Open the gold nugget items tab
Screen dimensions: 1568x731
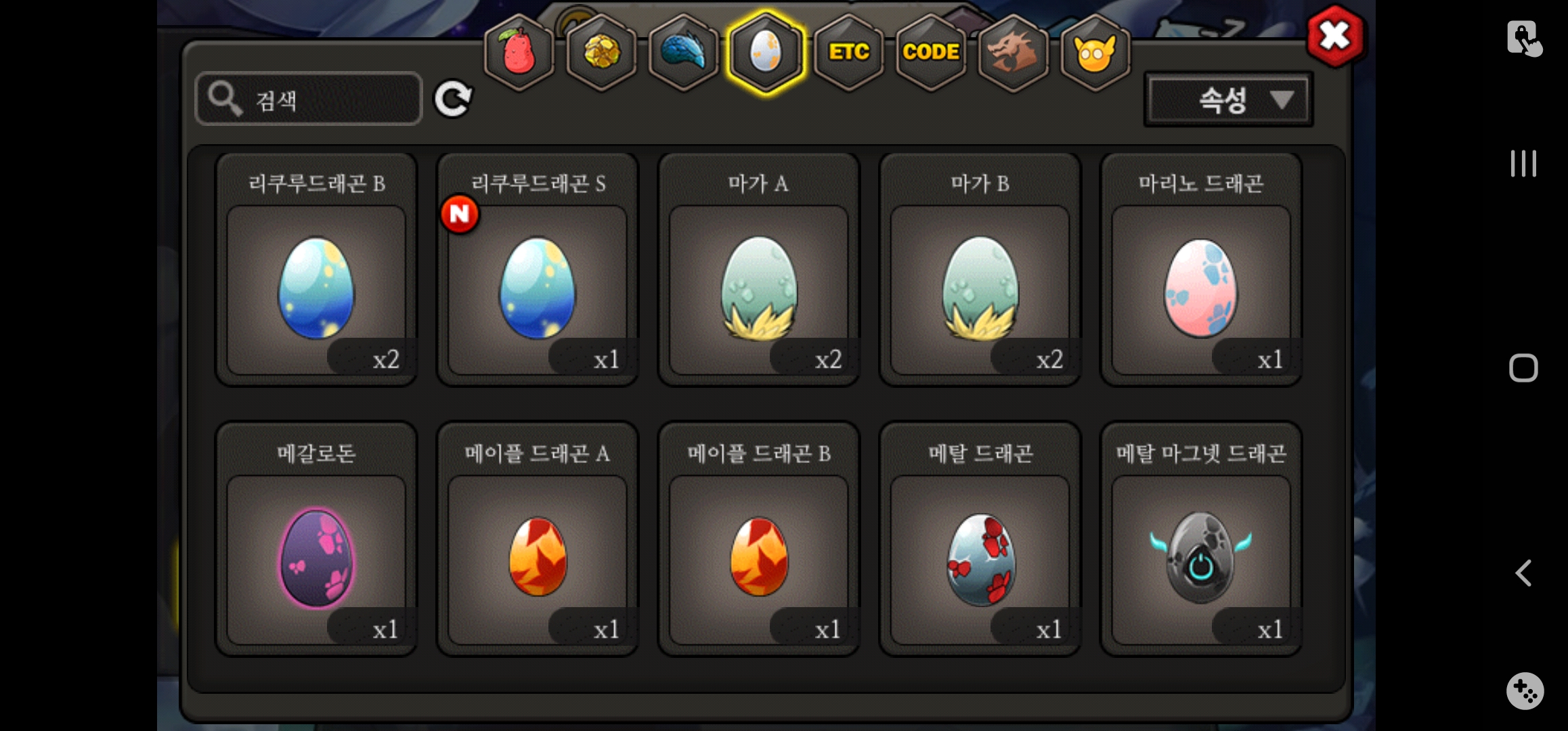(601, 52)
